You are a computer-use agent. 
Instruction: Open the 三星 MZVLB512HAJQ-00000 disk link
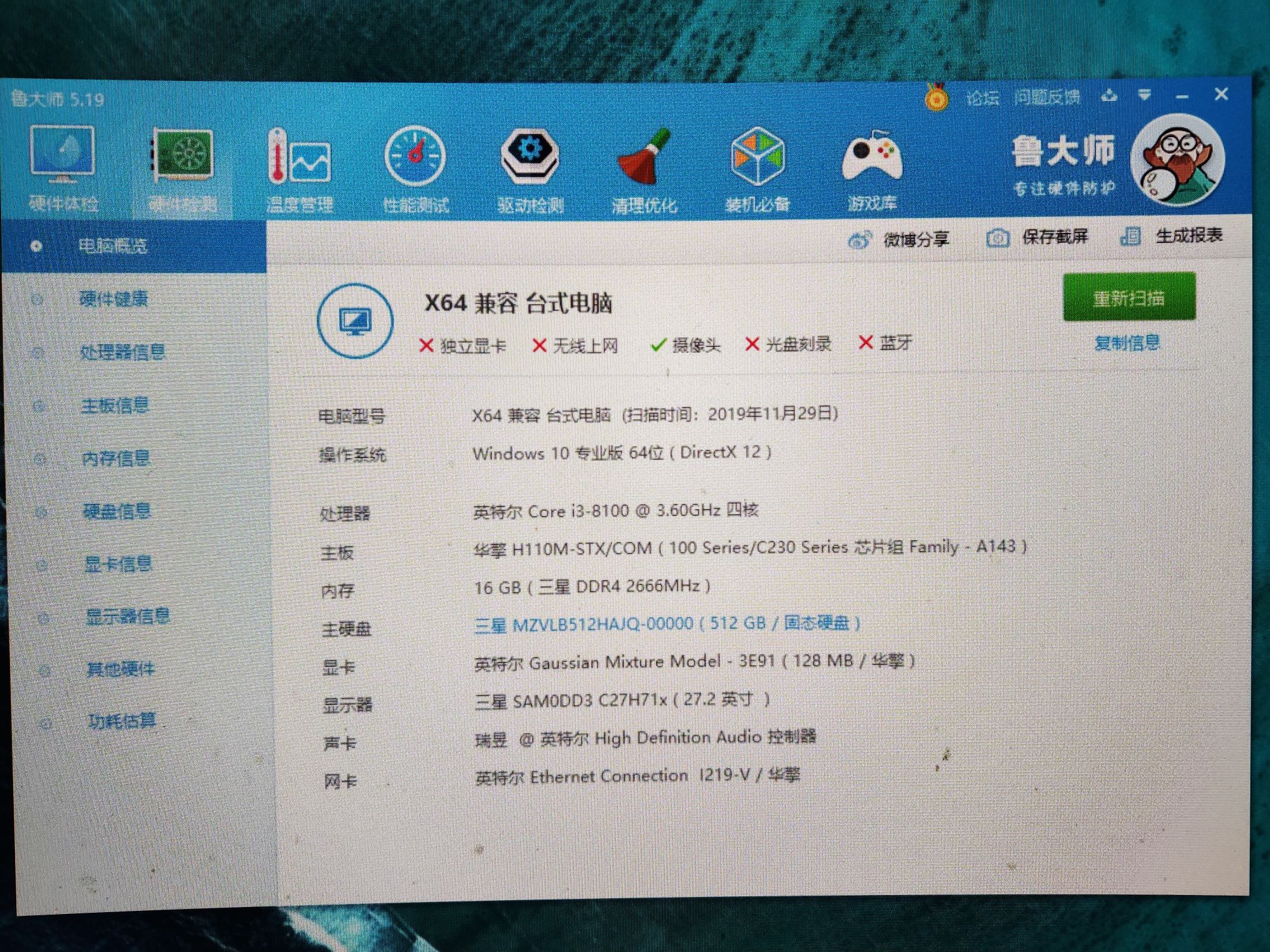pos(667,623)
